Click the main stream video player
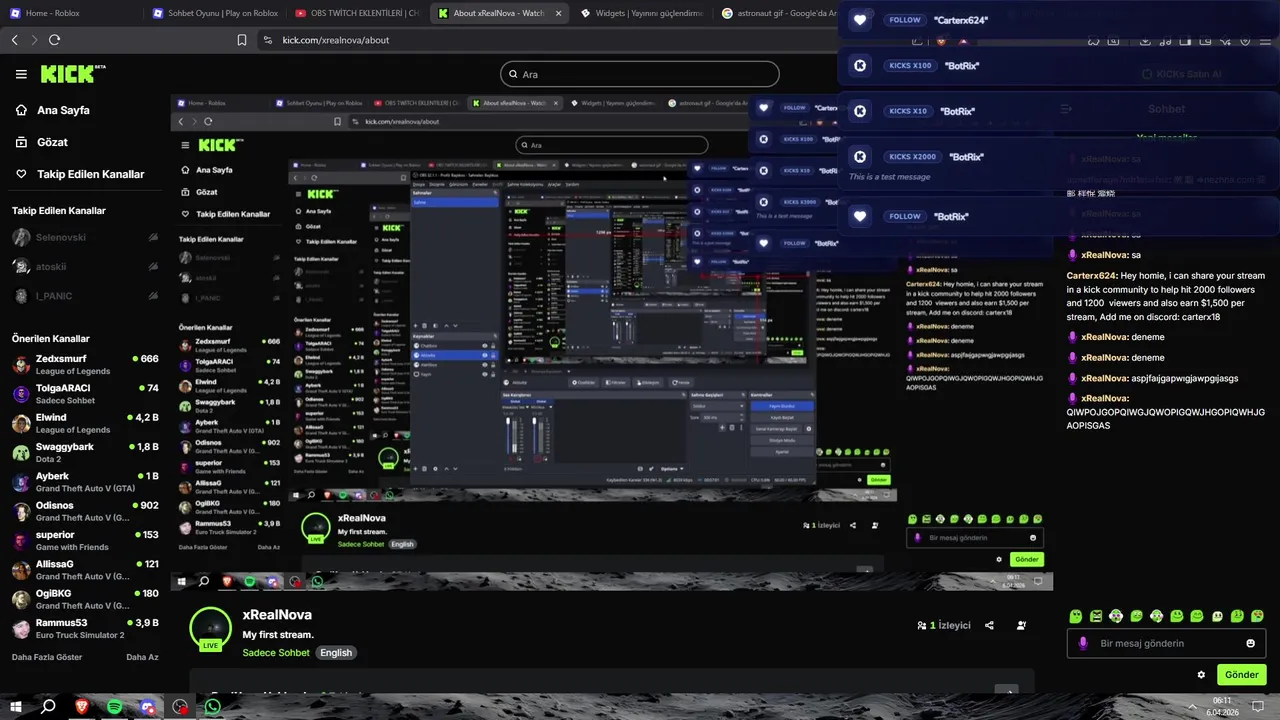The width and height of the screenshot is (1280, 720). point(611,342)
